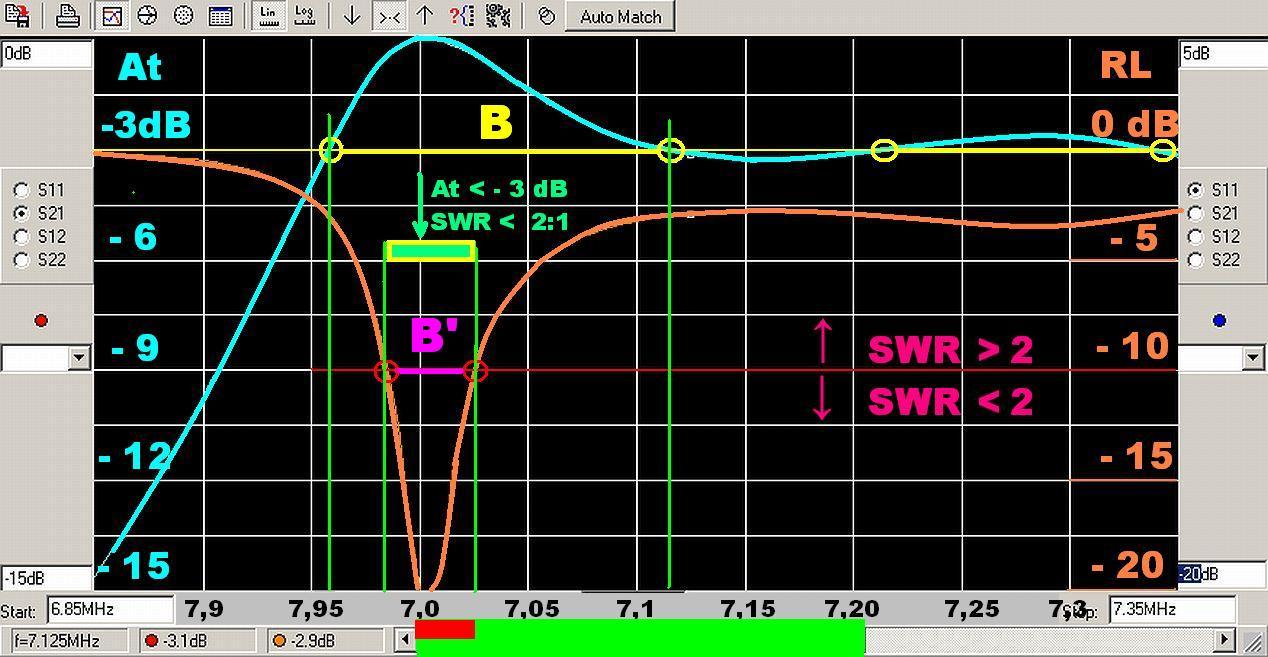This screenshot has width=1268, height=657.
Task: Expand the right side dropdown arrow
Action: [1253, 358]
